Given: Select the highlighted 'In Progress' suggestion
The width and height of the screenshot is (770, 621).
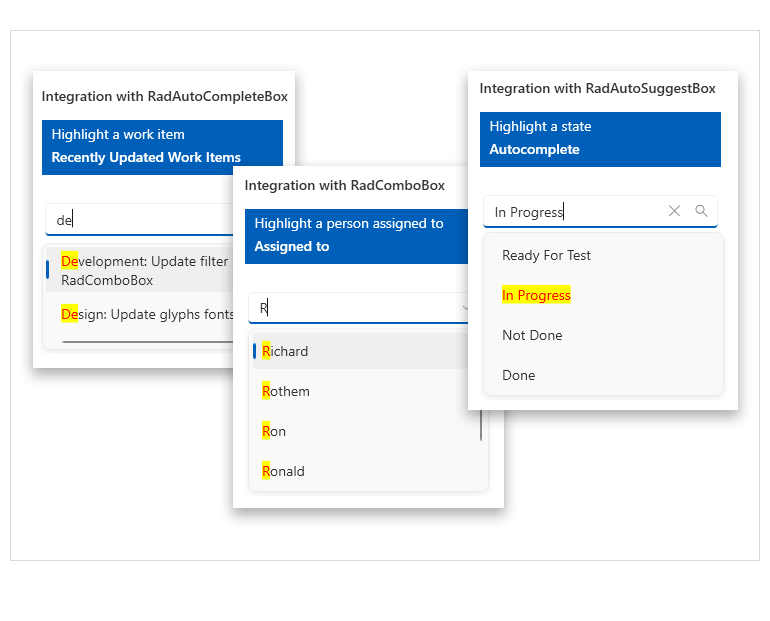Looking at the screenshot, I should 603,295.
